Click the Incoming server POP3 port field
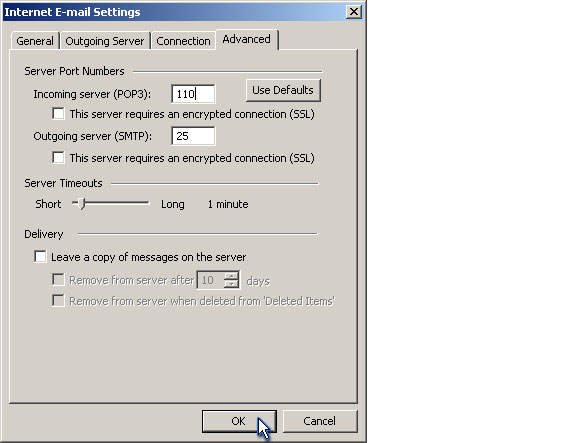This screenshot has height=443, width=576. [193, 94]
